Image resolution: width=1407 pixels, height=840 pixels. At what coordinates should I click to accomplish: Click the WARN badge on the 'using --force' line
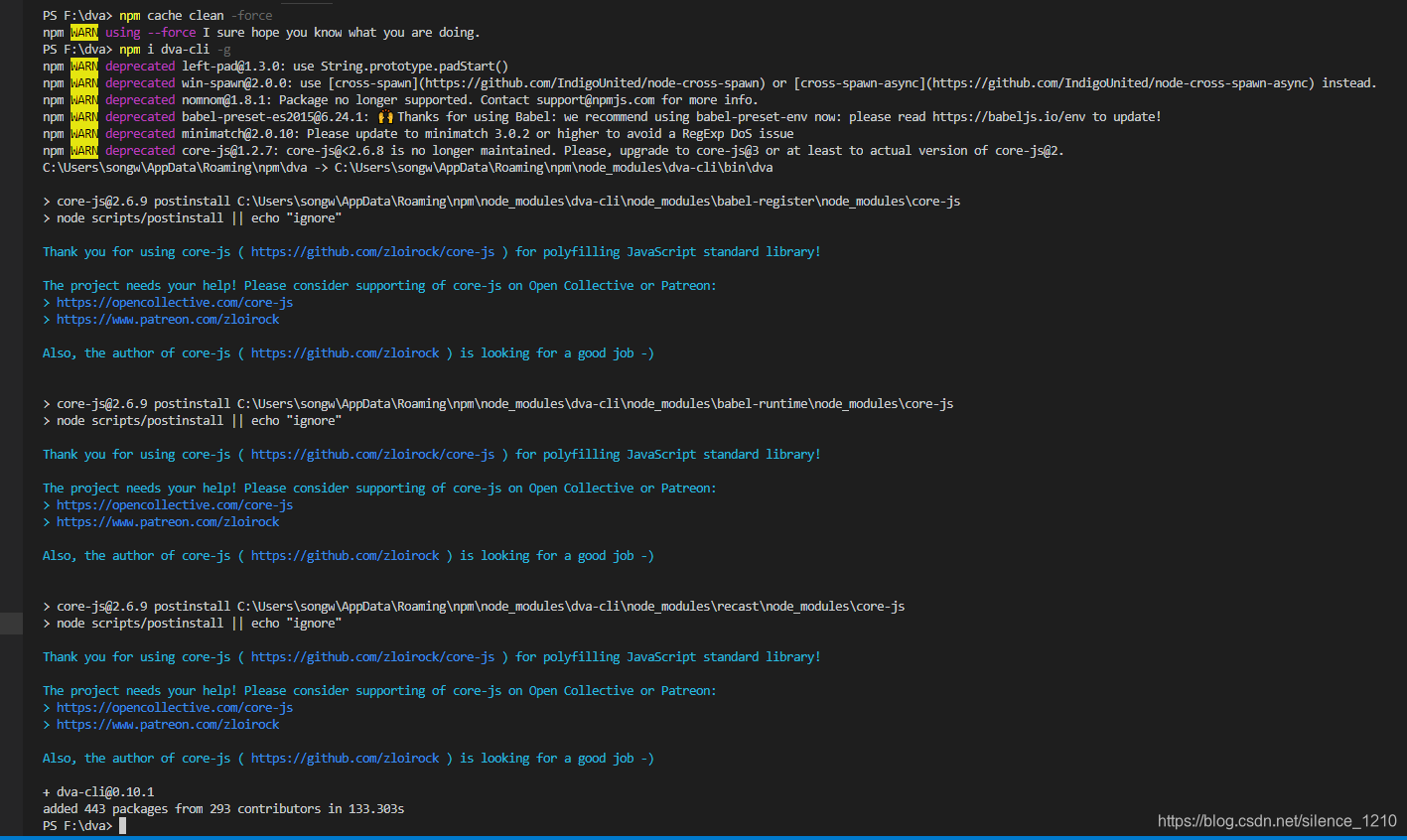pos(84,33)
